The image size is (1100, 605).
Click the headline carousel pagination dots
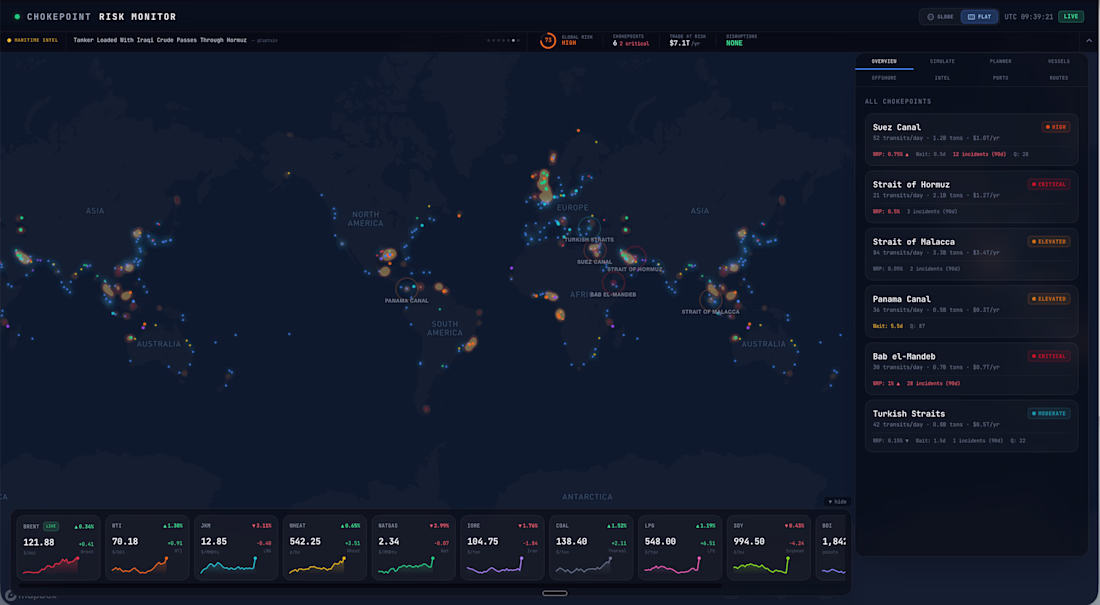click(504, 41)
